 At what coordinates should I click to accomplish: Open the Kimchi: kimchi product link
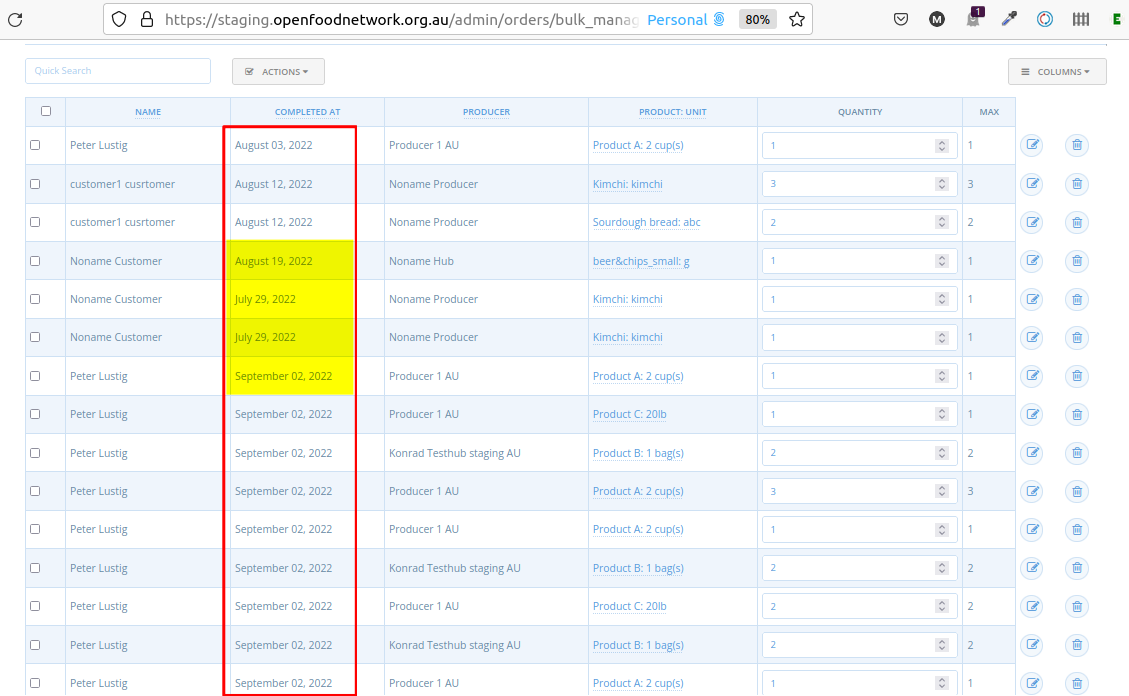628,184
